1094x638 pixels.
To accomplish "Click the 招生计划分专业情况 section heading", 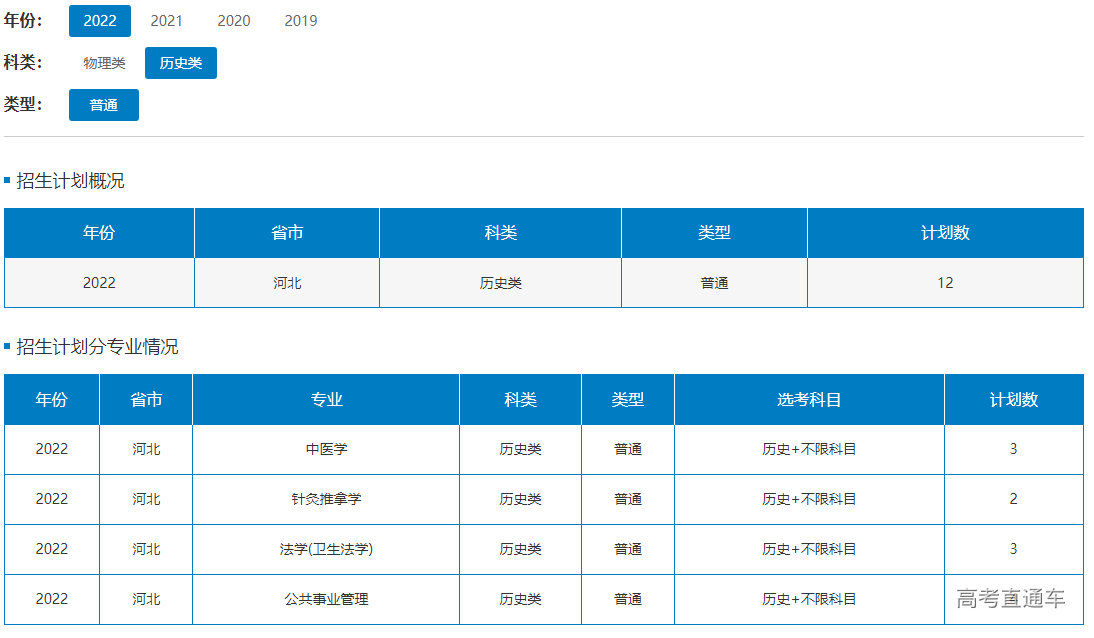I will point(97,347).
